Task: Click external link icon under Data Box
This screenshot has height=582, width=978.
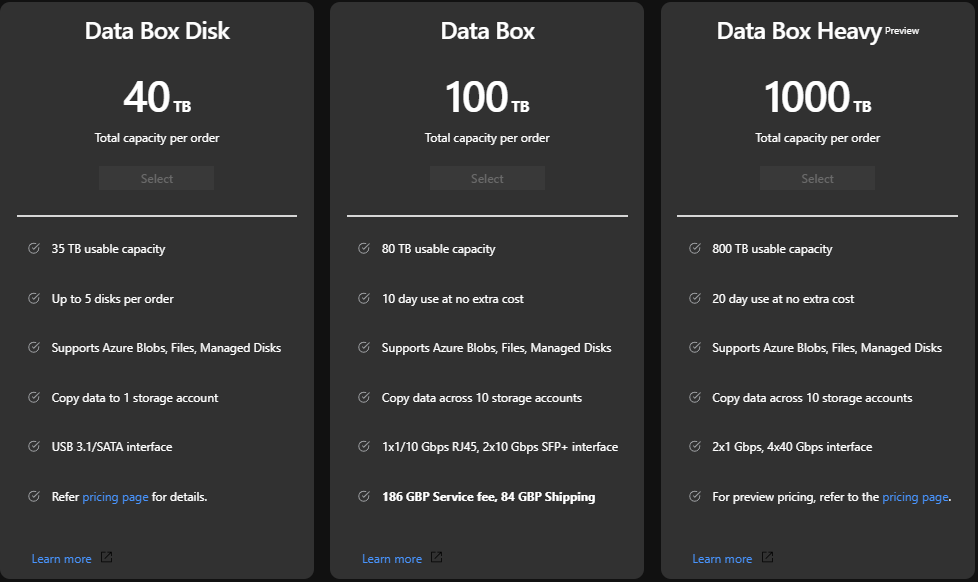Action: pos(437,558)
